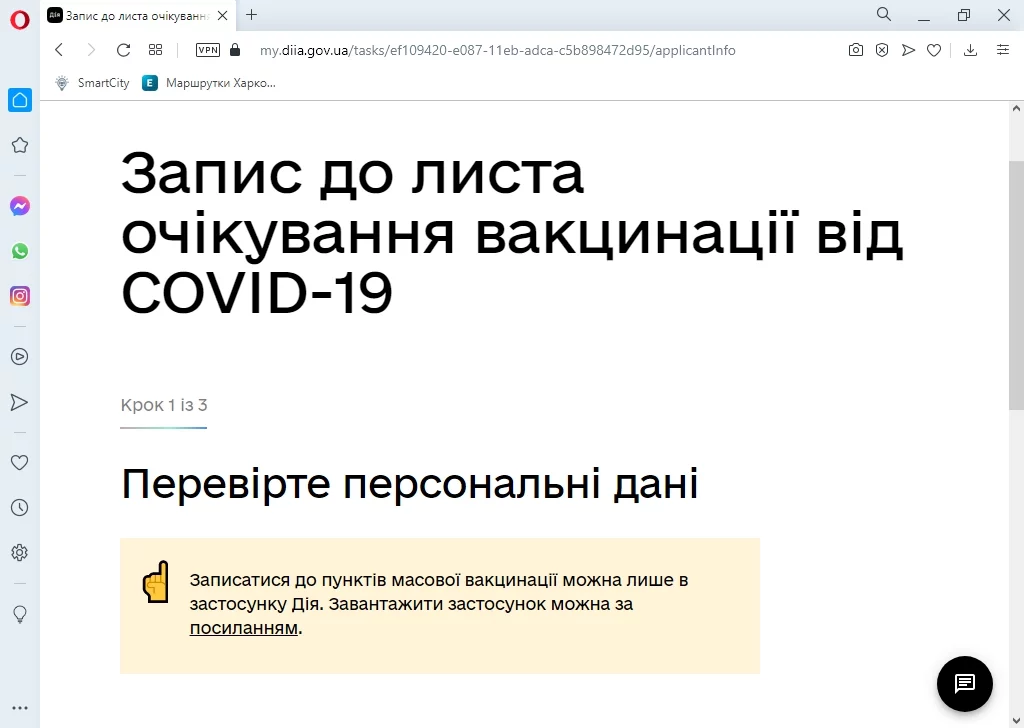Image resolution: width=1024 pixels, height=728 pixels.
Task: Open Instagram in sidebar
Action: click(20, 296)
